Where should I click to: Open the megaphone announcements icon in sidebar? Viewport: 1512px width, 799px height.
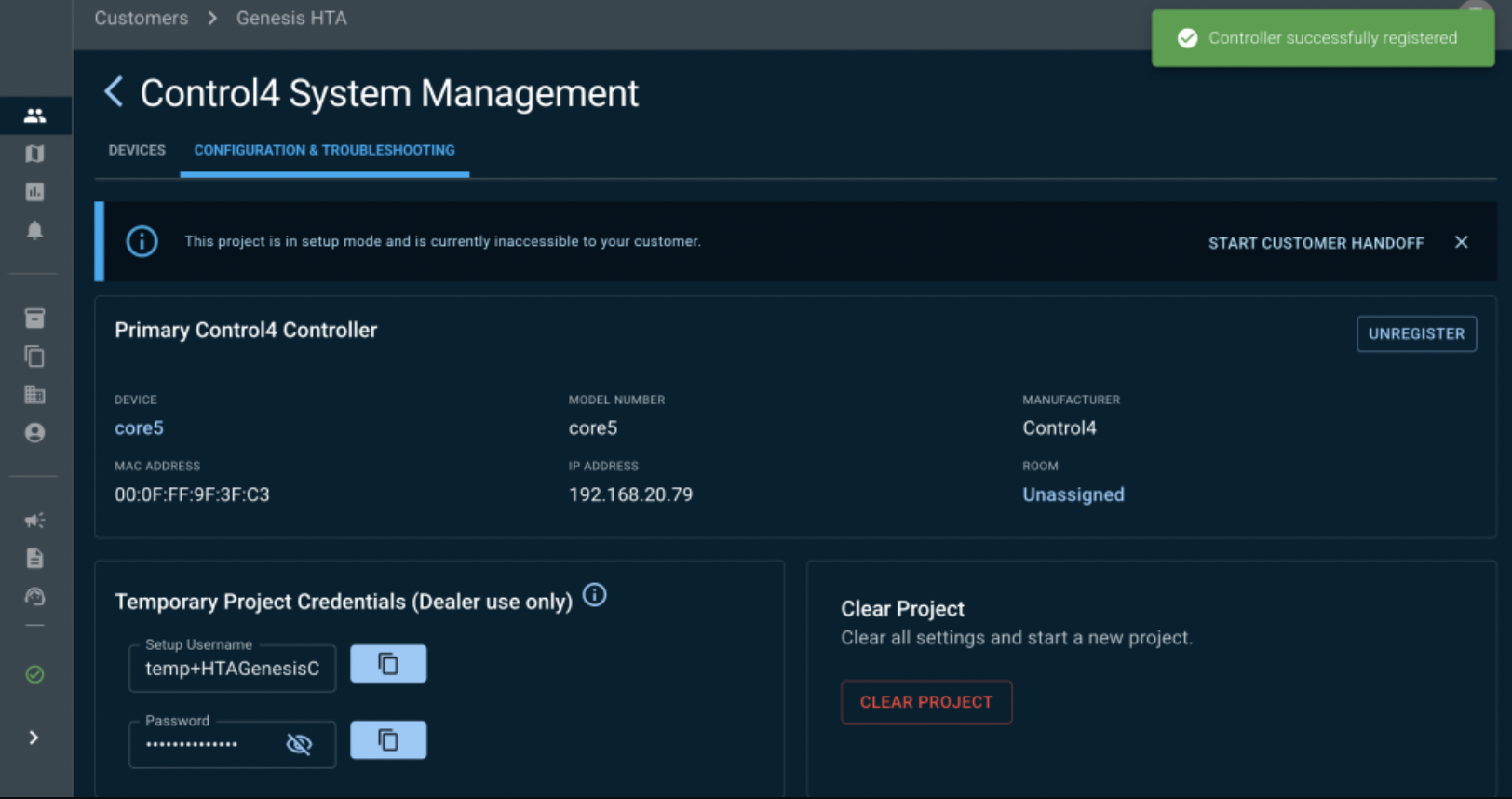[34, 521]
